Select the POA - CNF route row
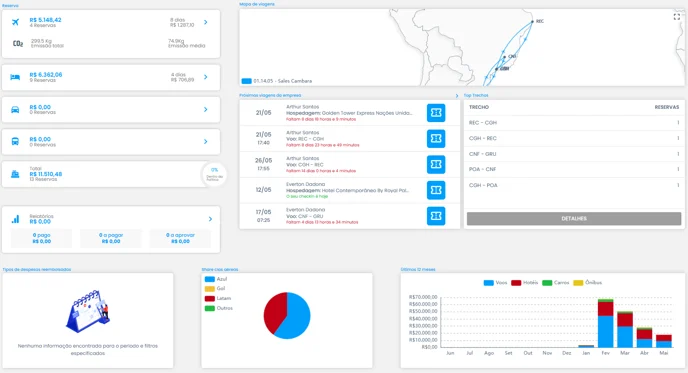 click(x=574, y=169)
